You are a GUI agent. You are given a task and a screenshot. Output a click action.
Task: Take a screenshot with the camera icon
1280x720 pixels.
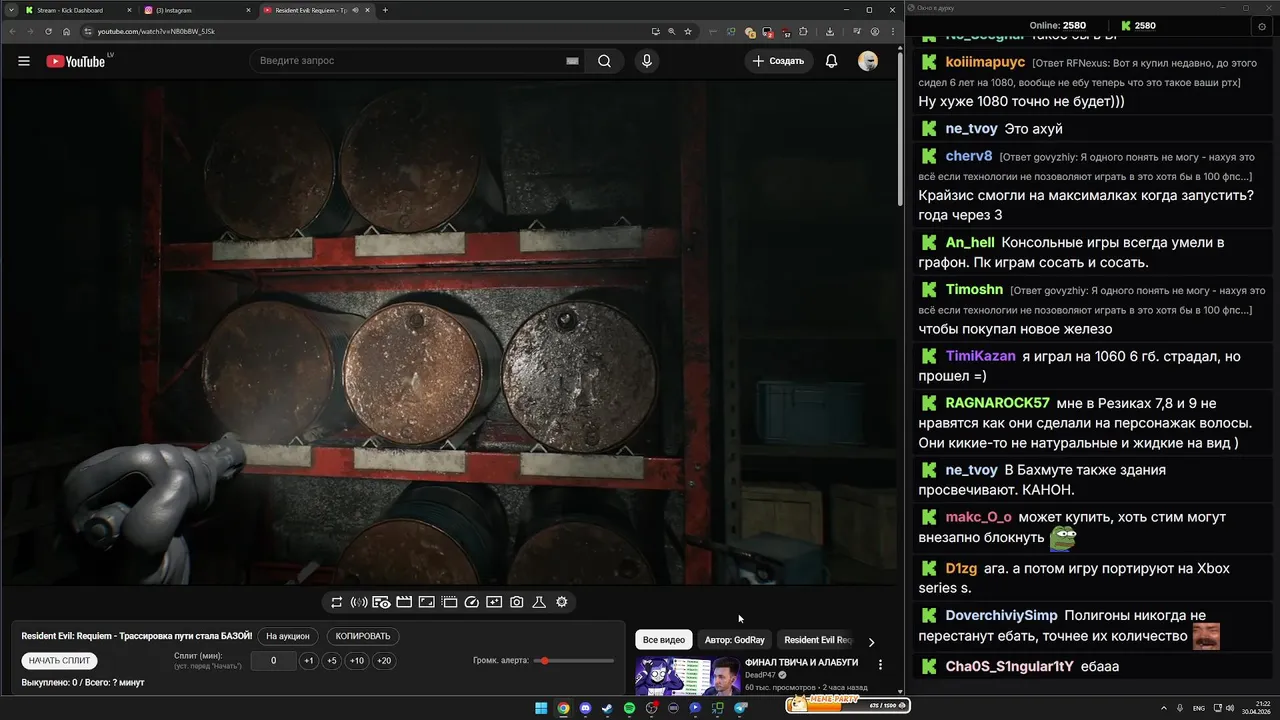(x=516, y=602)
